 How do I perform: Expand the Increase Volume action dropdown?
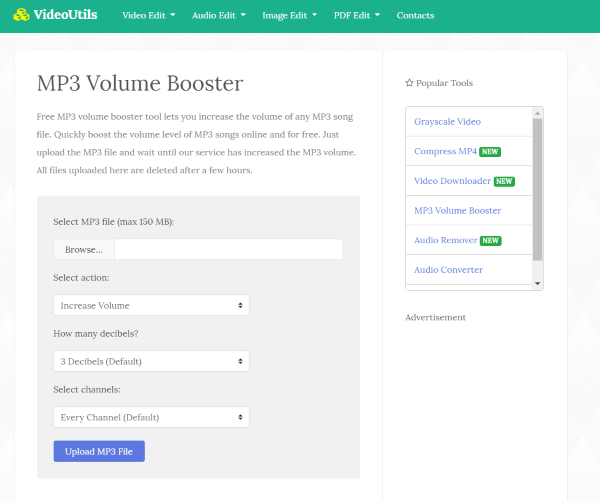click(x=151, y=305)
